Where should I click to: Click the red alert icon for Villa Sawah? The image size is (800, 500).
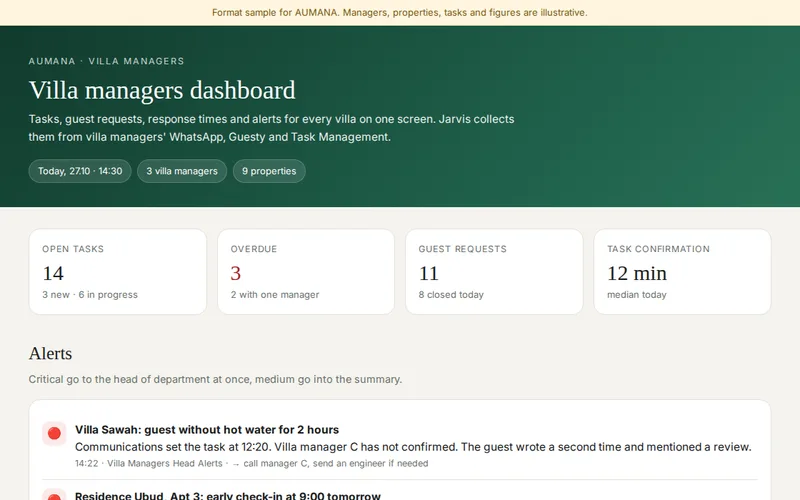54,433
